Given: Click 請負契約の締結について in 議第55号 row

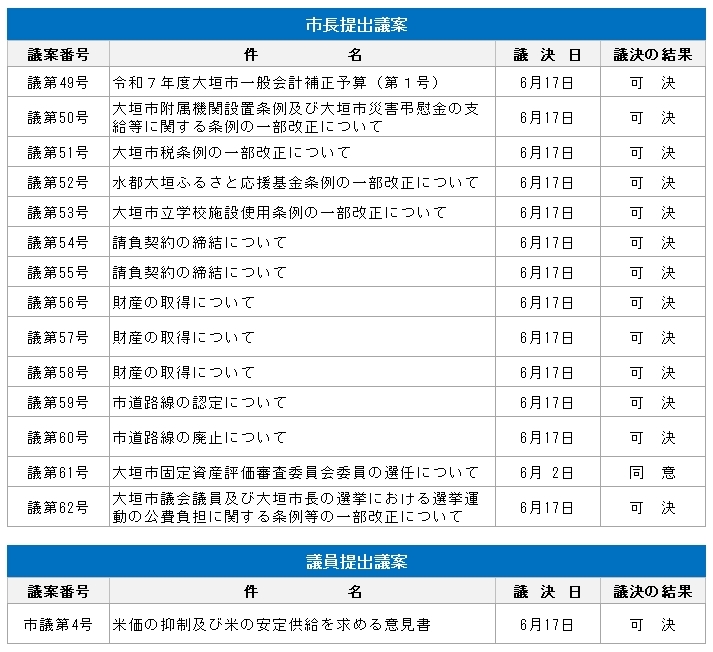Looking at the screenshot, I should click(200, 272).
